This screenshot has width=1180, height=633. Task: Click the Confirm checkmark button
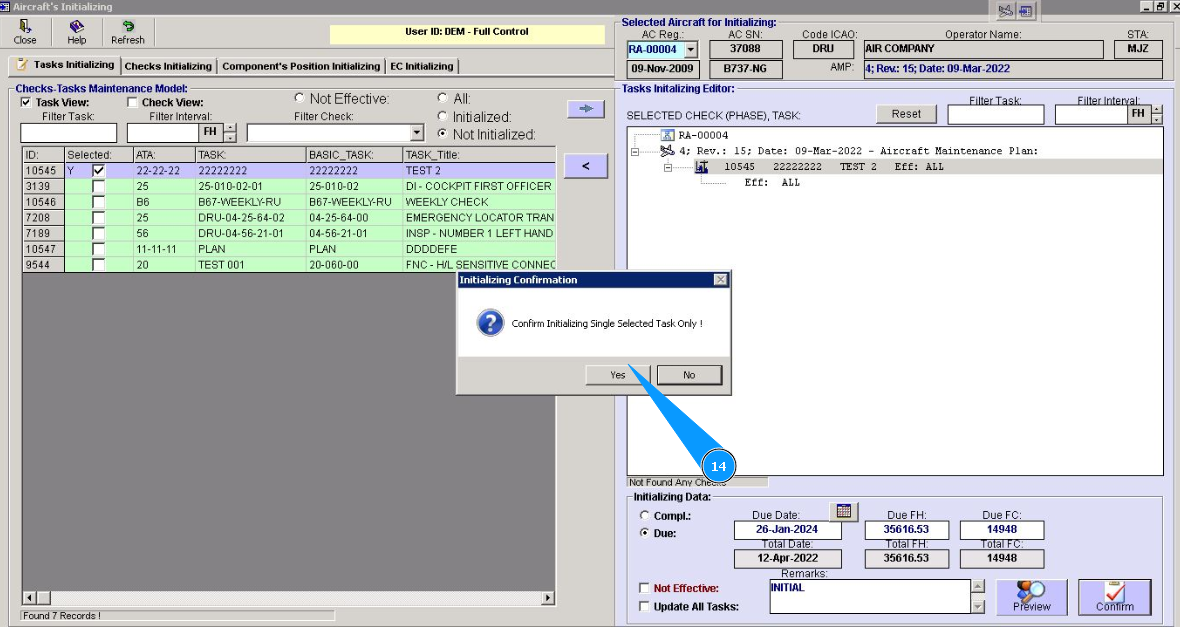1115,597
